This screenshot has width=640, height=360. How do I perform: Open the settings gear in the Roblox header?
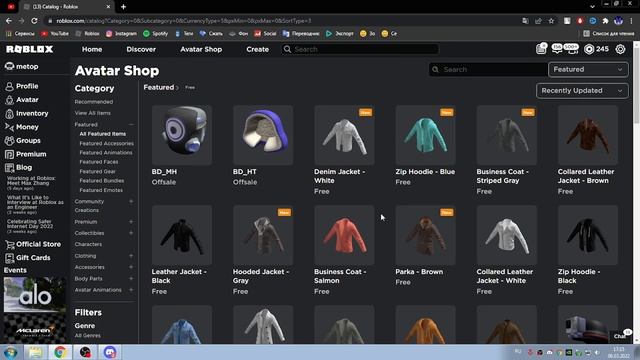tap(620, 49)
